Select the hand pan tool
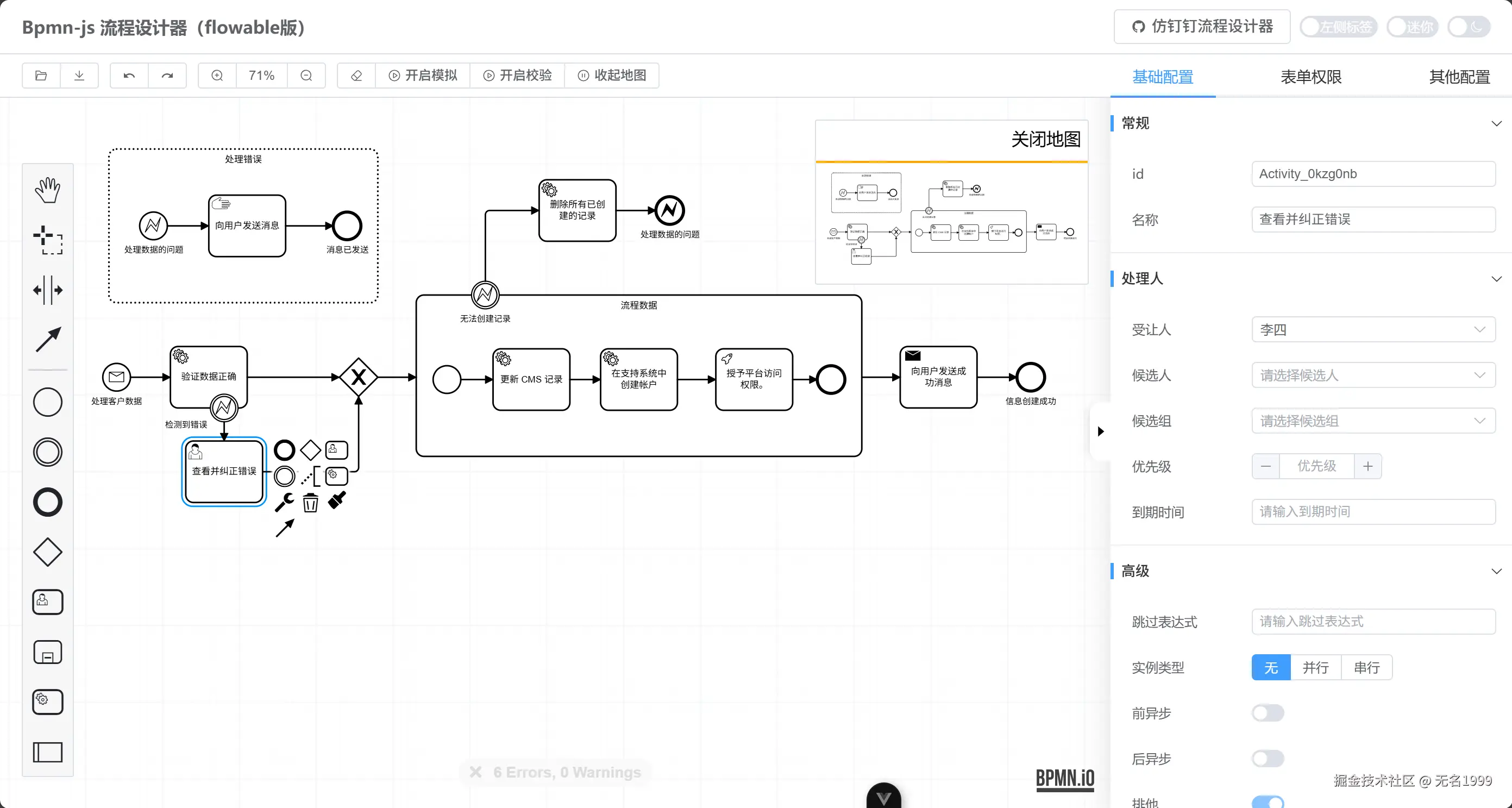This screenshot has height=808, width=1512. pyautogui.click(x=48, y=190)
